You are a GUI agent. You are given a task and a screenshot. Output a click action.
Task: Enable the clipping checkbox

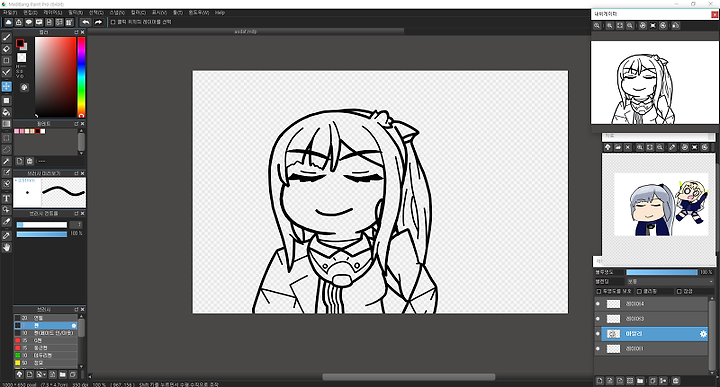click(x=639, y=292)
